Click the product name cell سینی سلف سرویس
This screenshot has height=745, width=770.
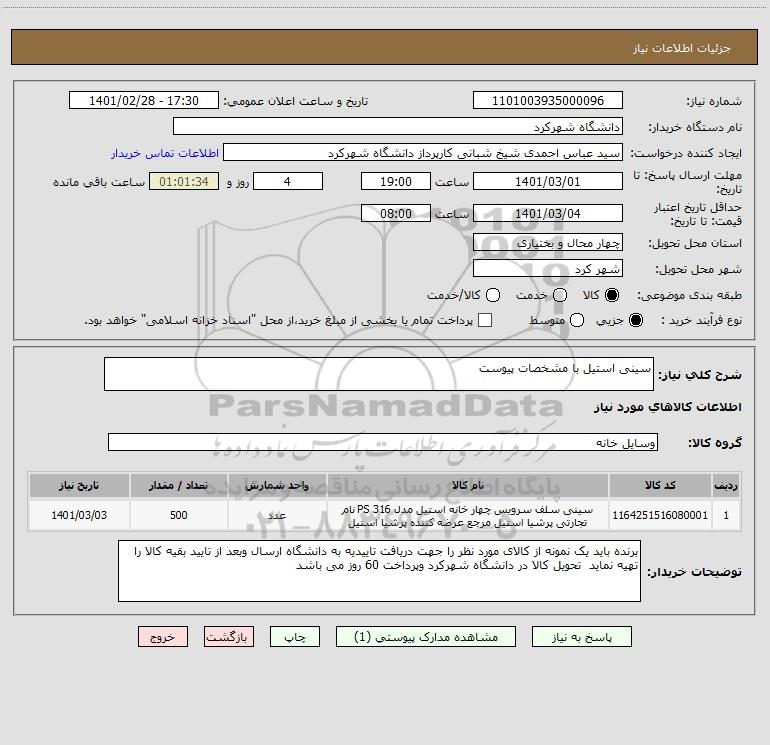coord(468,516)
